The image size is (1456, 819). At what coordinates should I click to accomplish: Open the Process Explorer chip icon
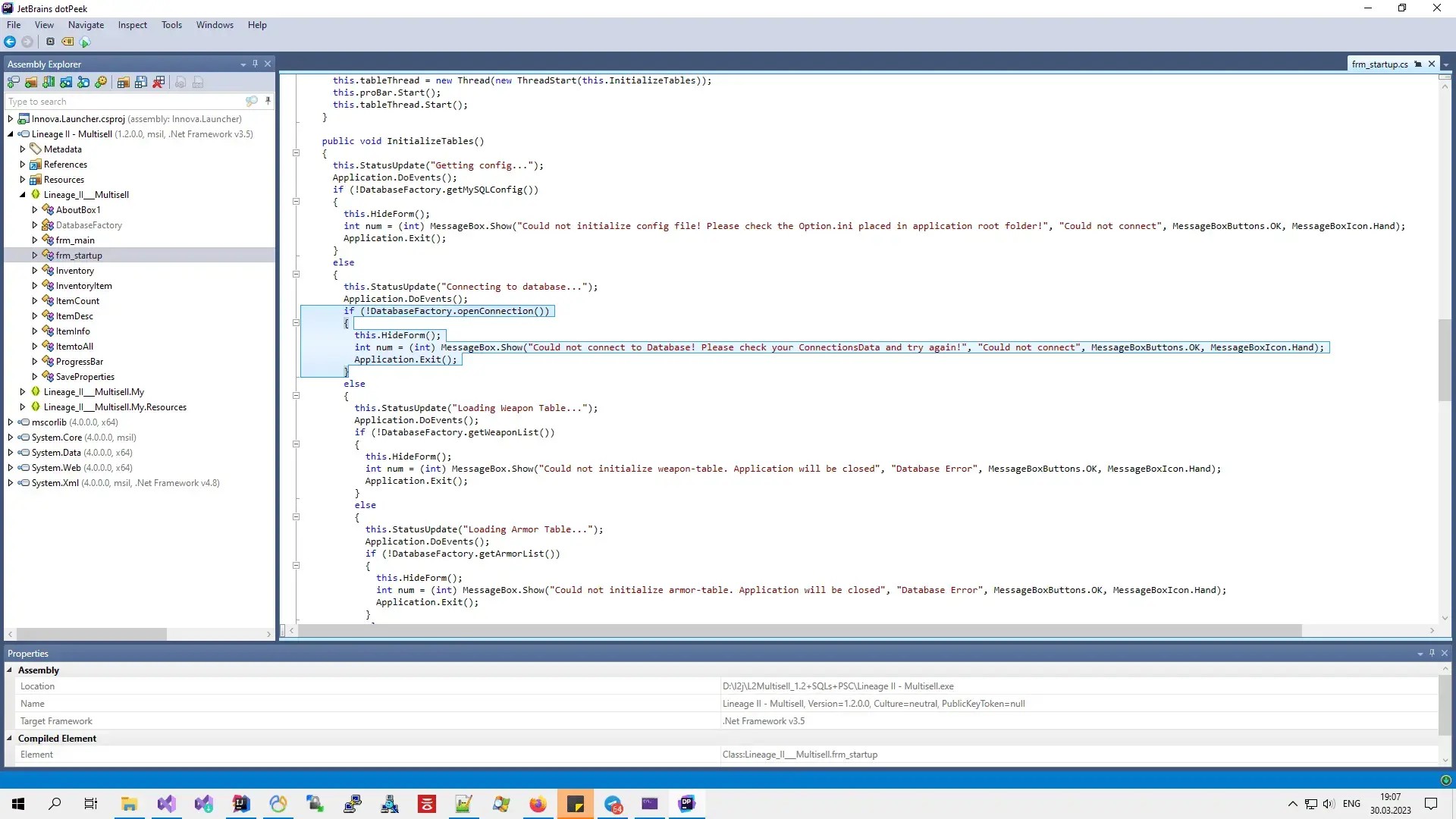[50, 42]
